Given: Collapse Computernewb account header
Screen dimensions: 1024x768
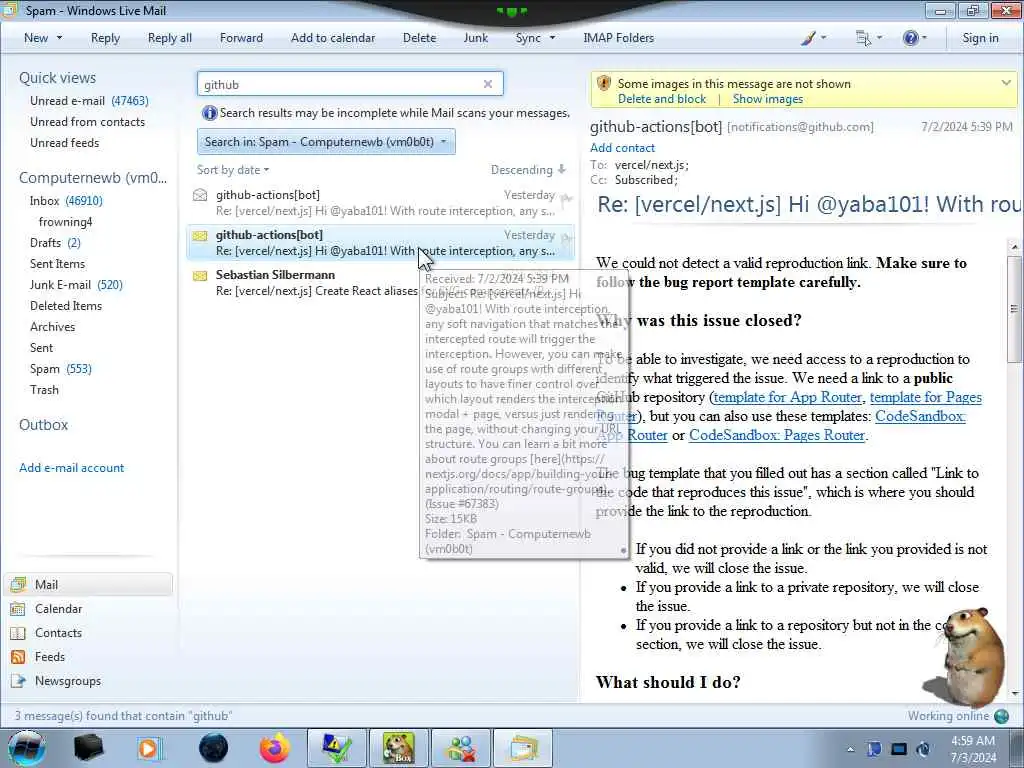Looking at the screenshot, I should tap(93, 178).
